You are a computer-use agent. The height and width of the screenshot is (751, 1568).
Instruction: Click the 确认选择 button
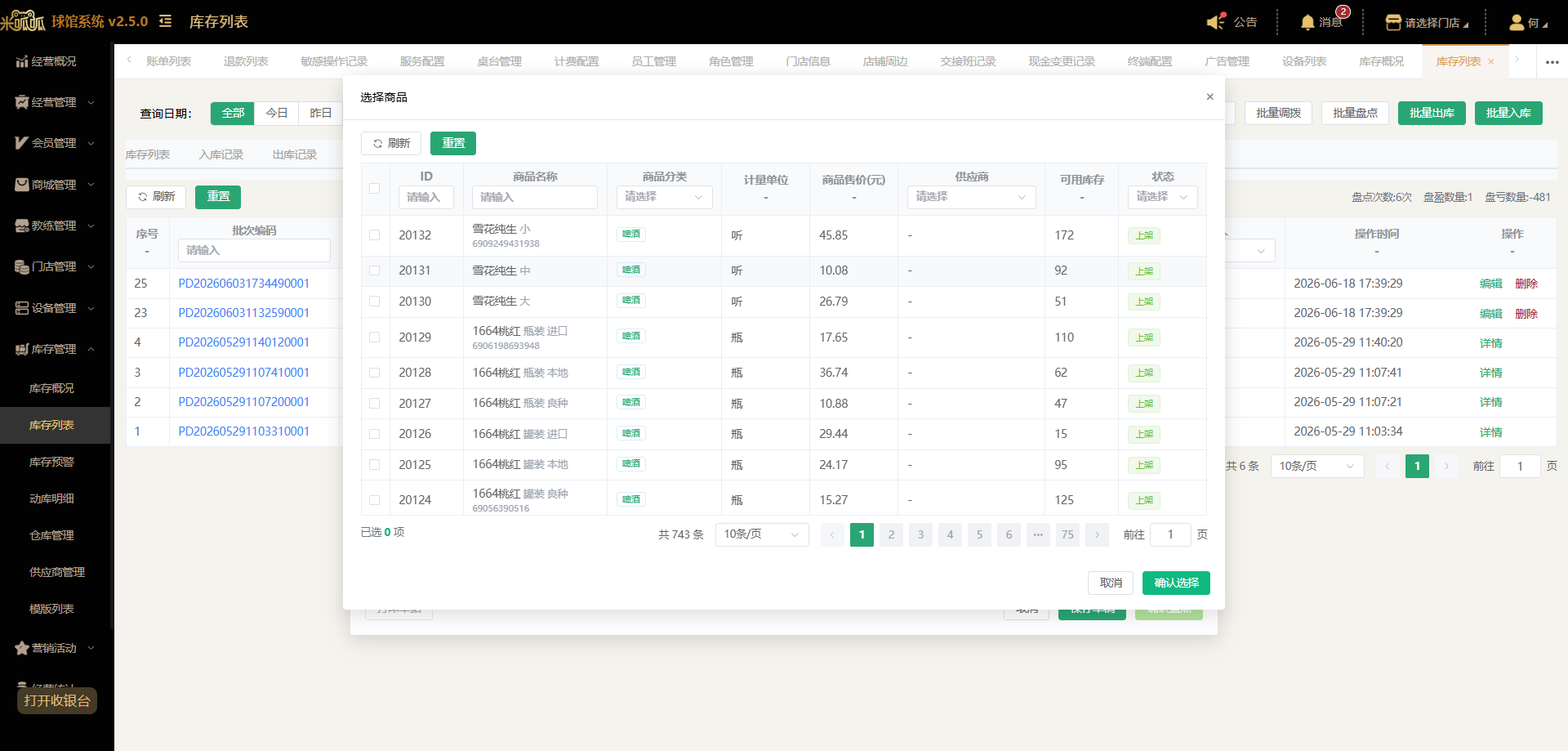[1176, 583]
